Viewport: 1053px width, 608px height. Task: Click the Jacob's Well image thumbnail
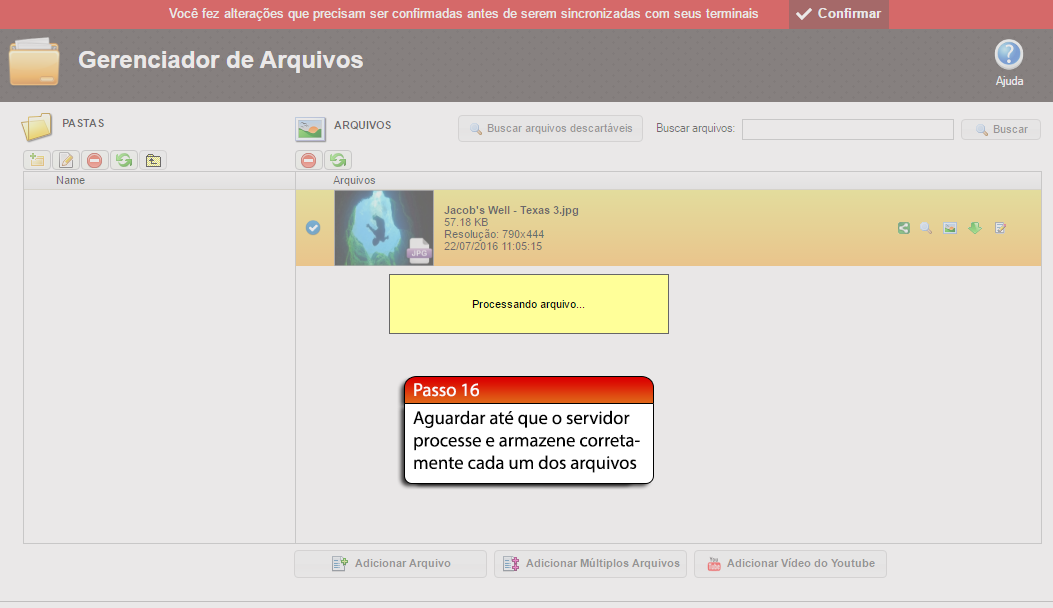coord(383,228)
